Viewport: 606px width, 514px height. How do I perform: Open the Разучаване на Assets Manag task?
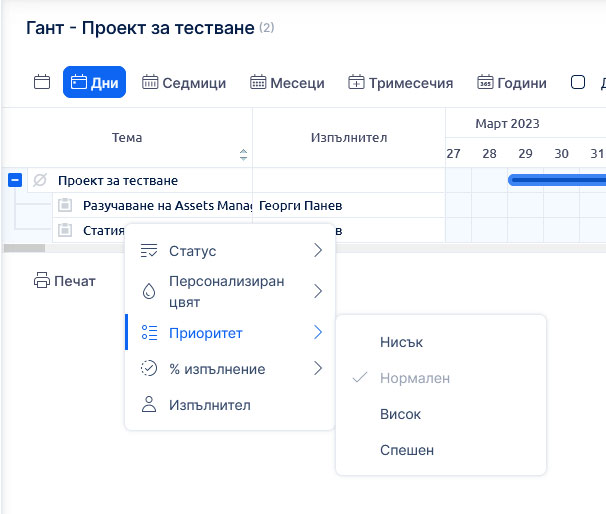click(167, 205)
